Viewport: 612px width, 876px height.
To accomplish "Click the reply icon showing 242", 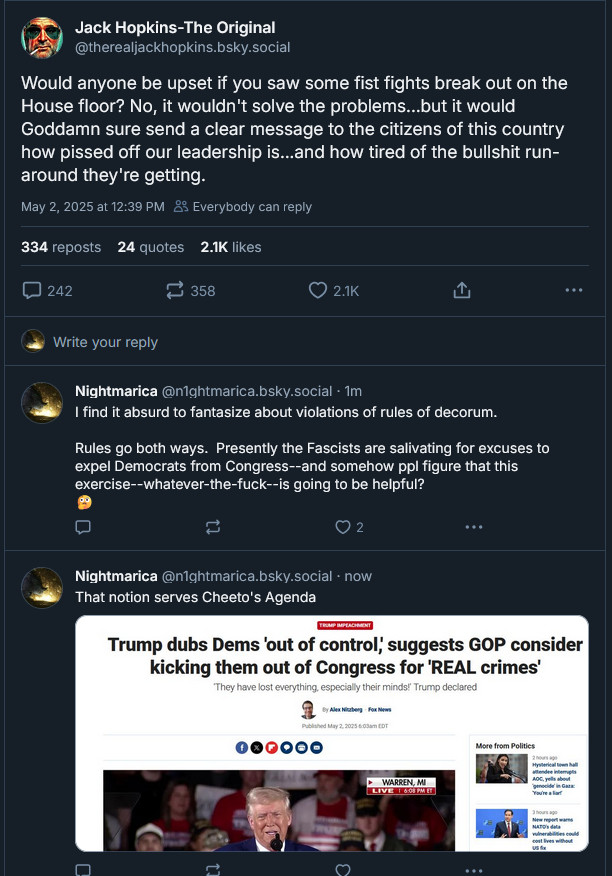I will (47, 291).
